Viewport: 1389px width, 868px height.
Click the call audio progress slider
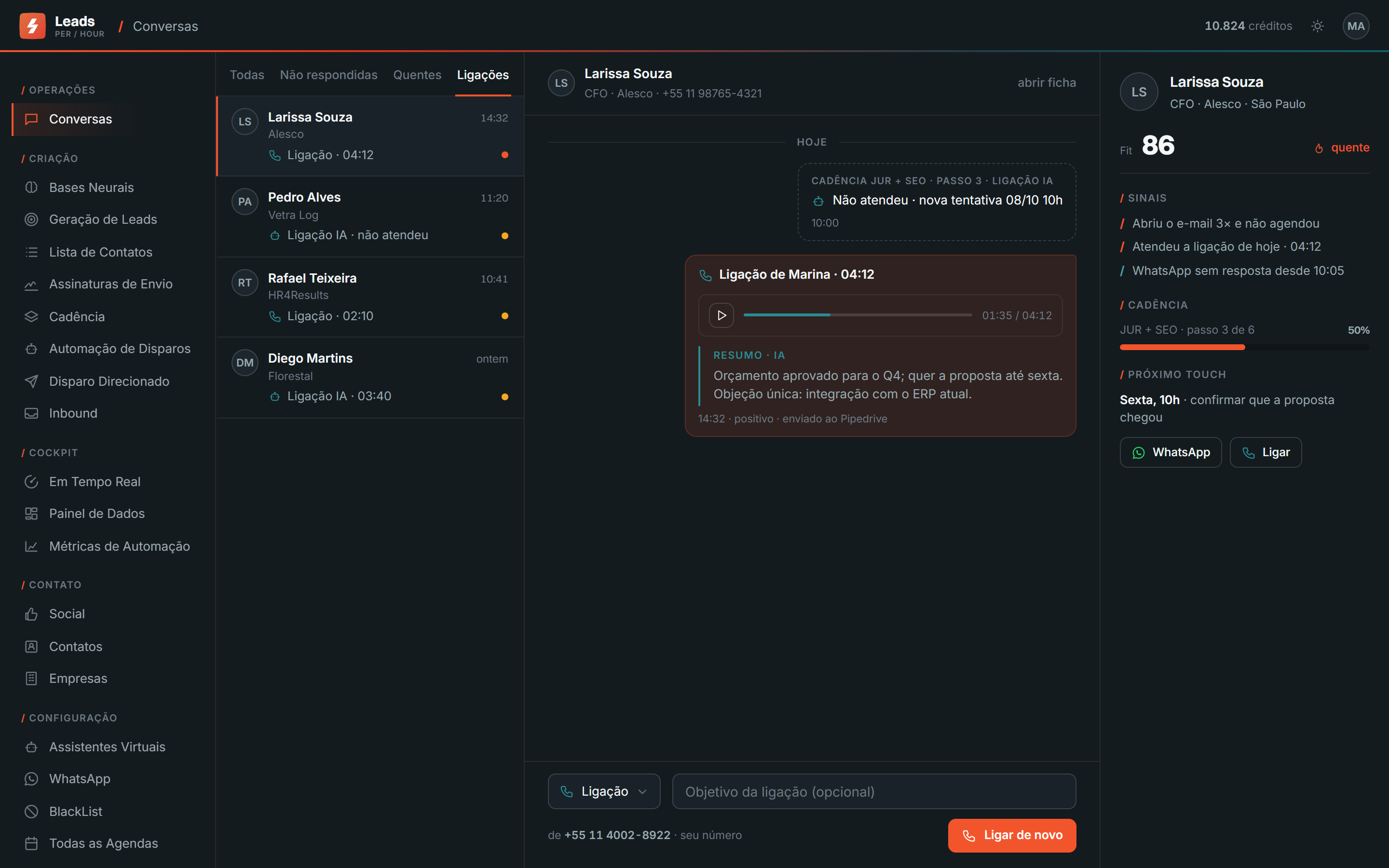pyautogui.click(x=858, y=315)
